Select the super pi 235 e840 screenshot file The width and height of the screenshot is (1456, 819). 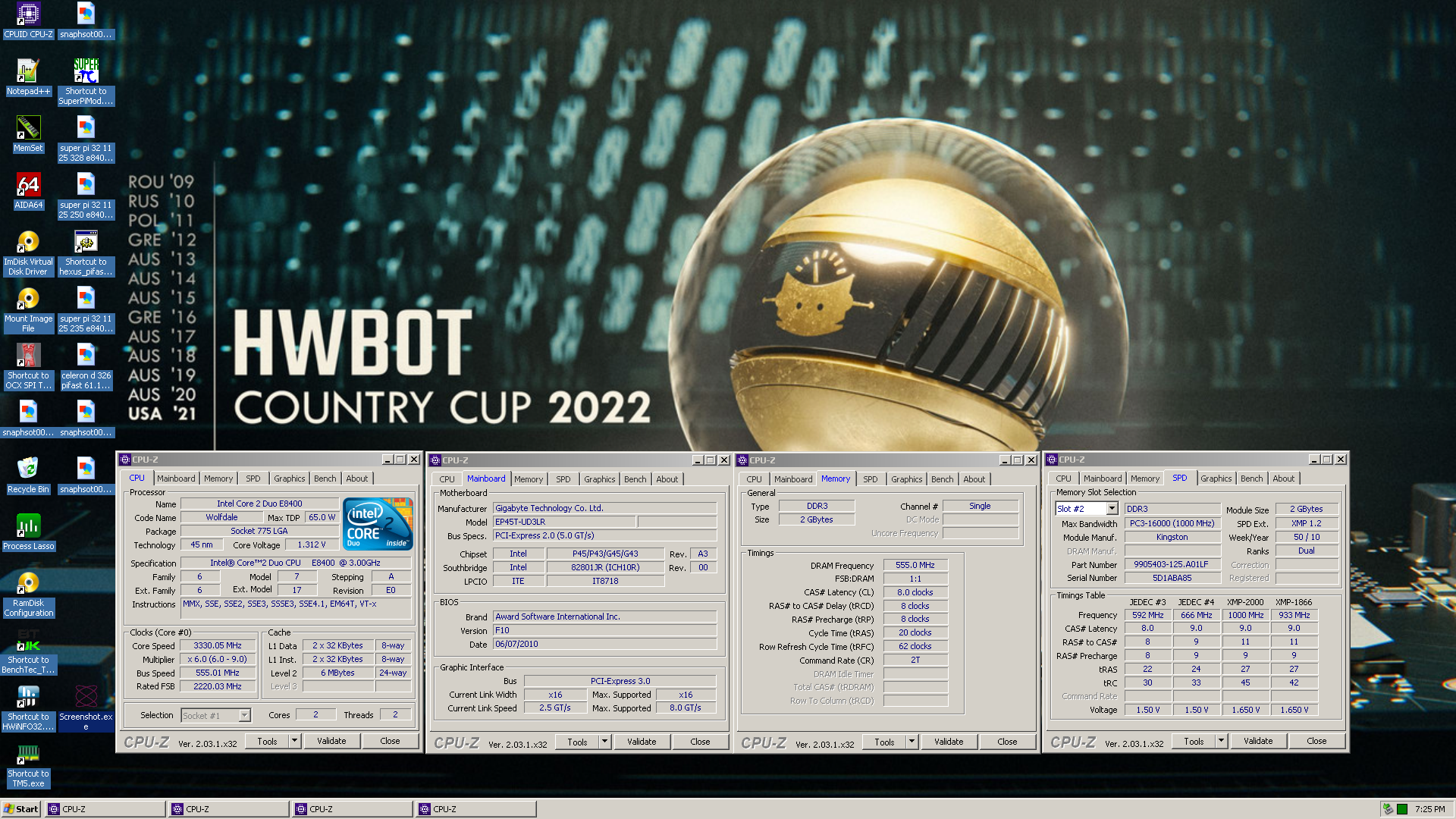pos(86,309)
